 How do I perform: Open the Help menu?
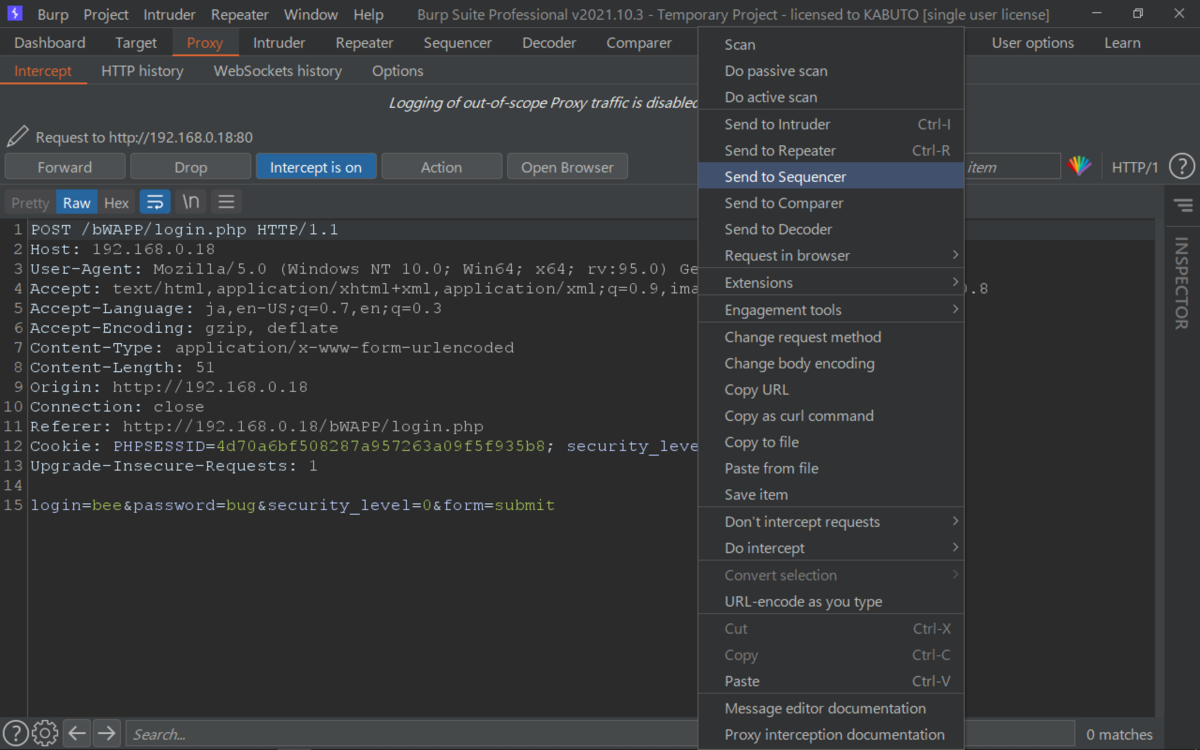coord(368,14)
